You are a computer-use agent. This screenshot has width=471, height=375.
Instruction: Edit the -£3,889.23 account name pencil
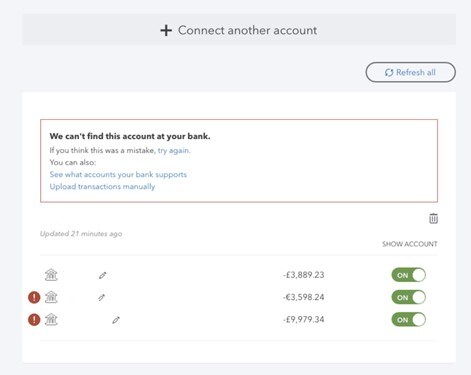pos(103,275)
